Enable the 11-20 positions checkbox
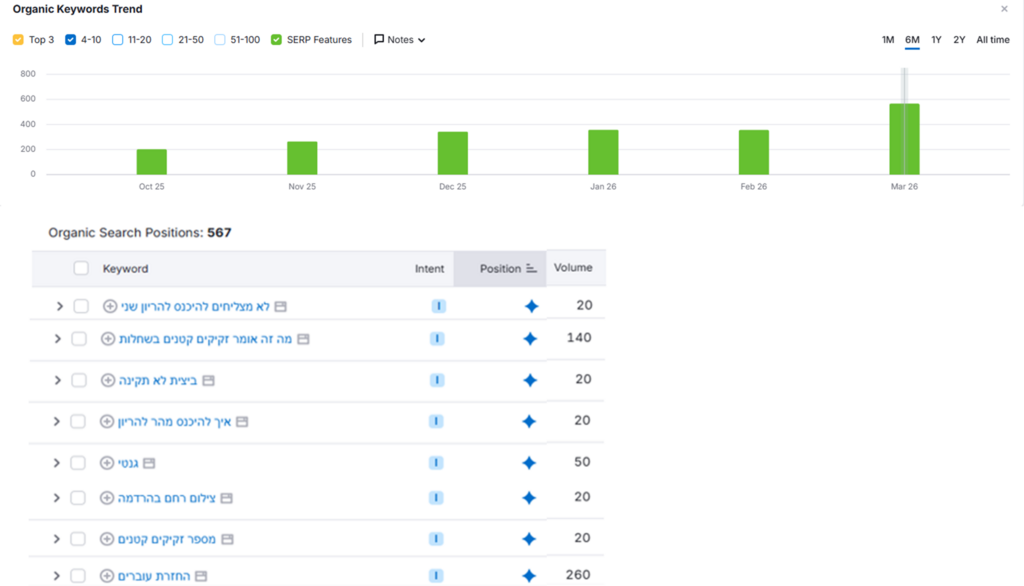 [x=118, y=40]
